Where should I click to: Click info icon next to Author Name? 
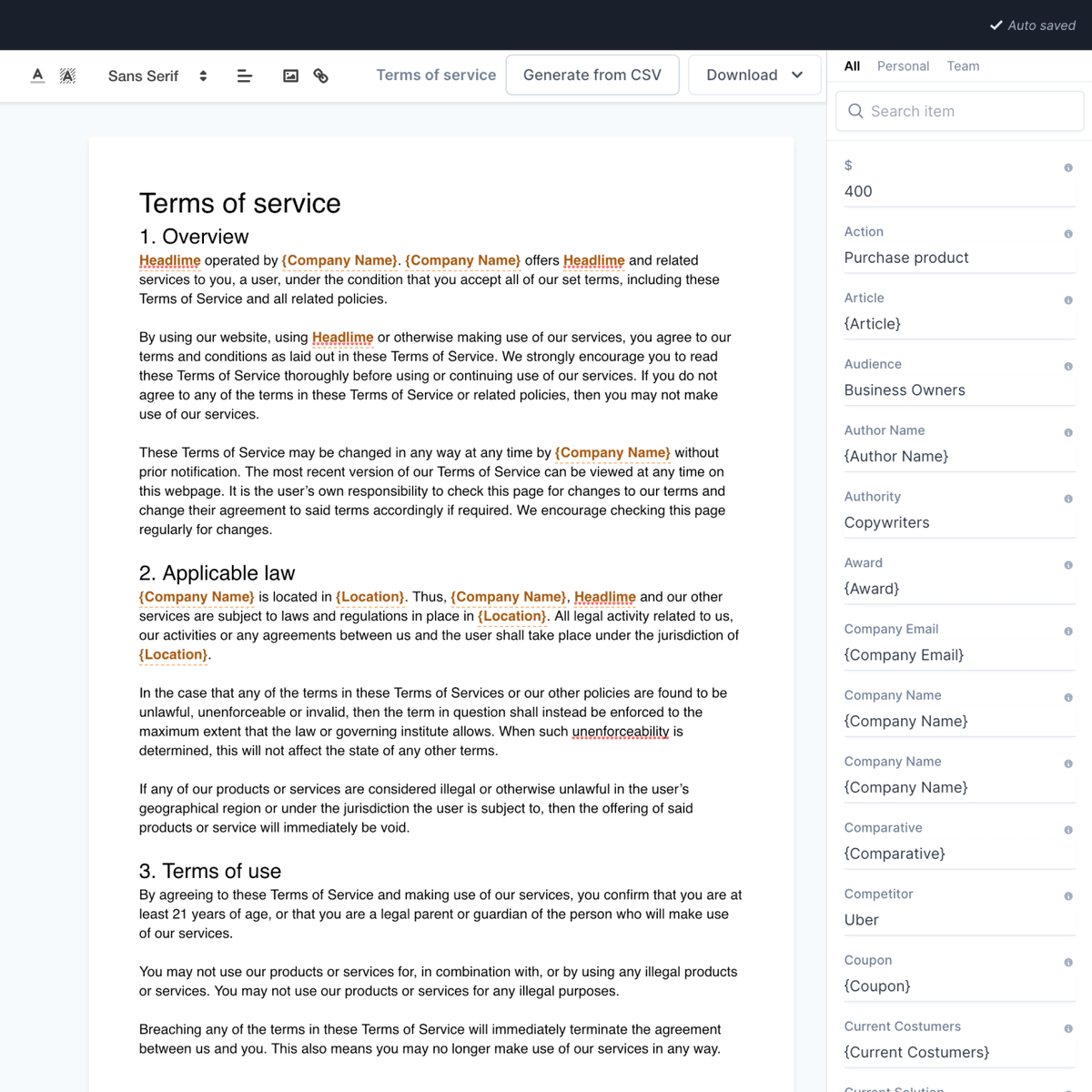point(1068,433)
